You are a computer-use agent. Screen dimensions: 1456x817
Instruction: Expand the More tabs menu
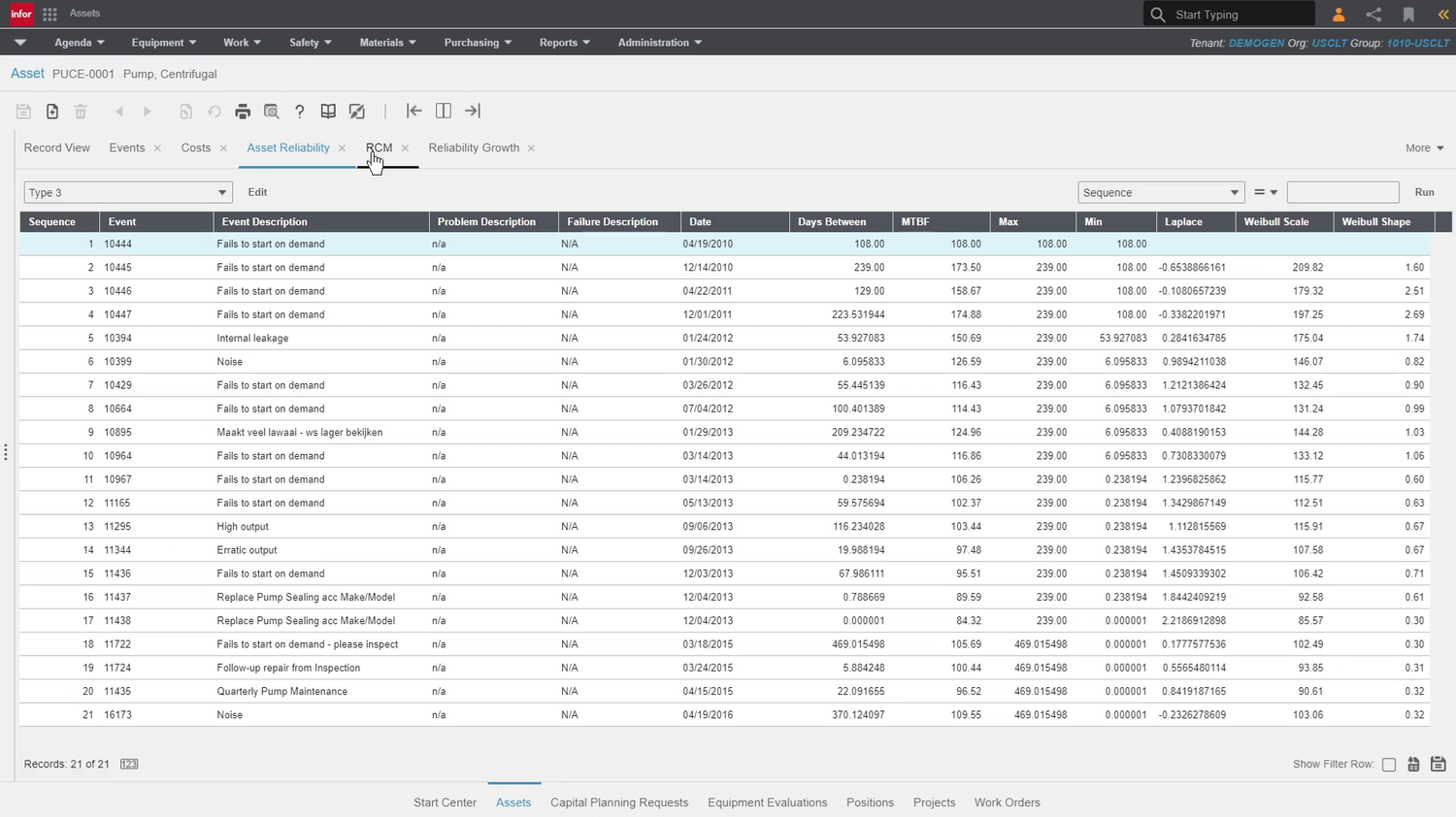pos(1423,147)
